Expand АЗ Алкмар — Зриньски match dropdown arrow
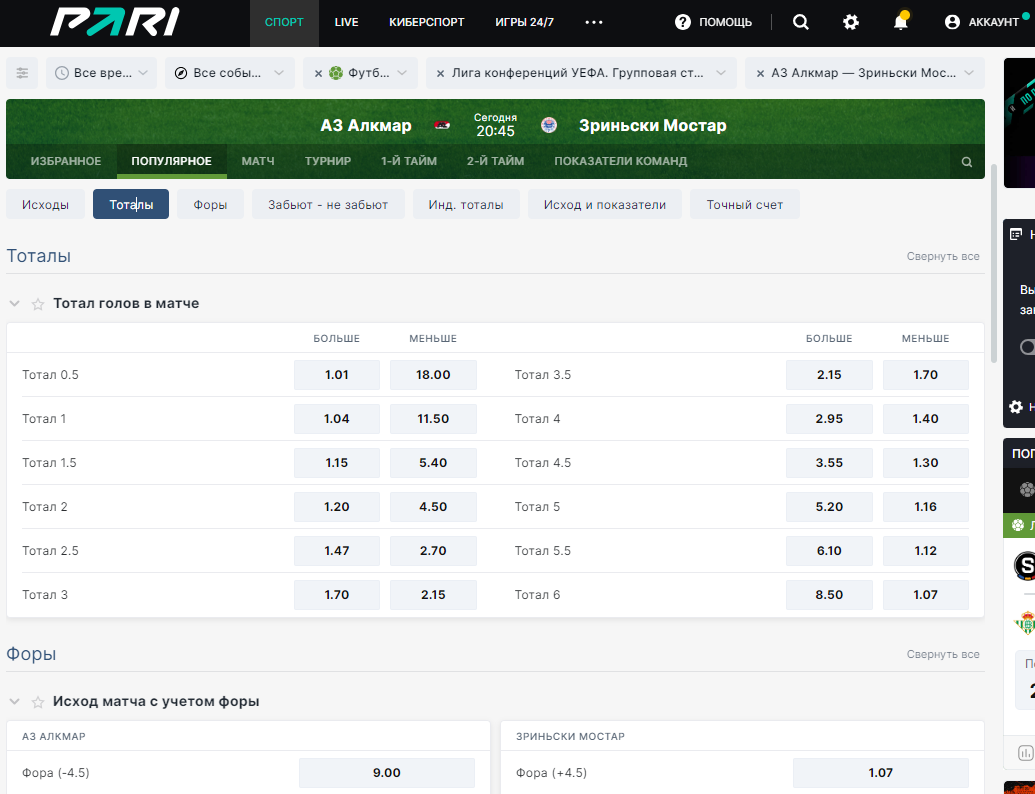The height and width of the screenshot is (794, 1035). (x=969, y=73)
